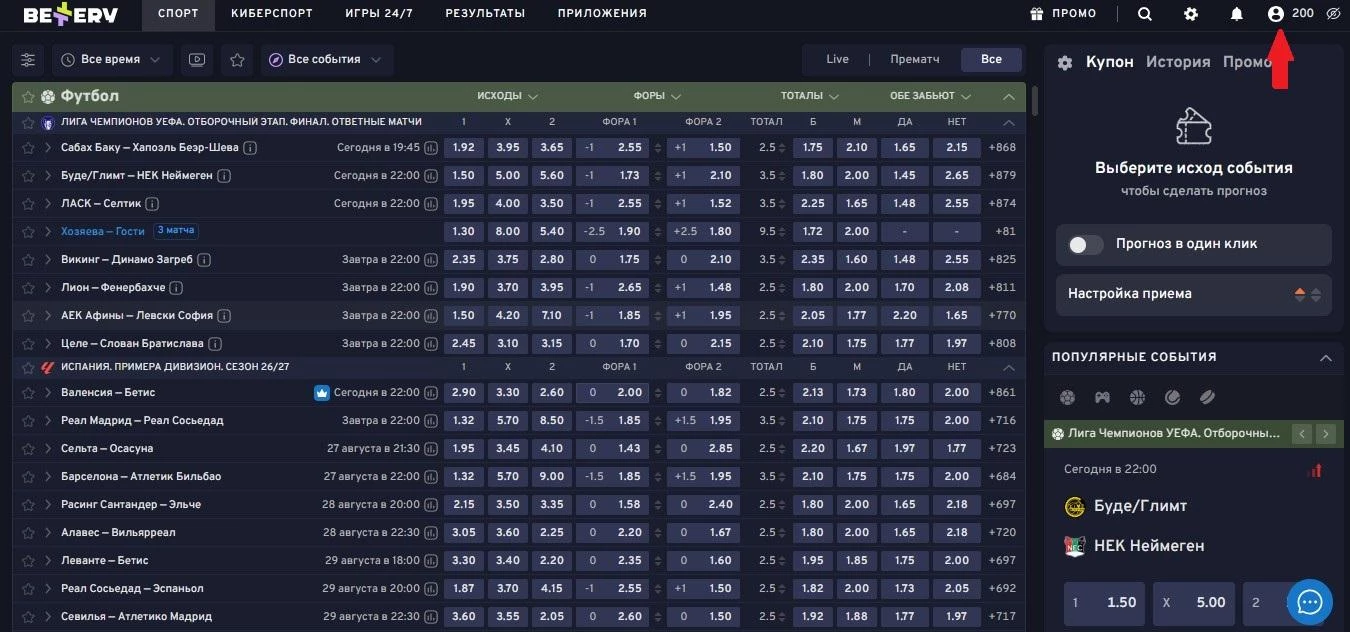
Task: Open statistics icon for Викинг – Динамо Загреб row
Action: coord(431,260)
